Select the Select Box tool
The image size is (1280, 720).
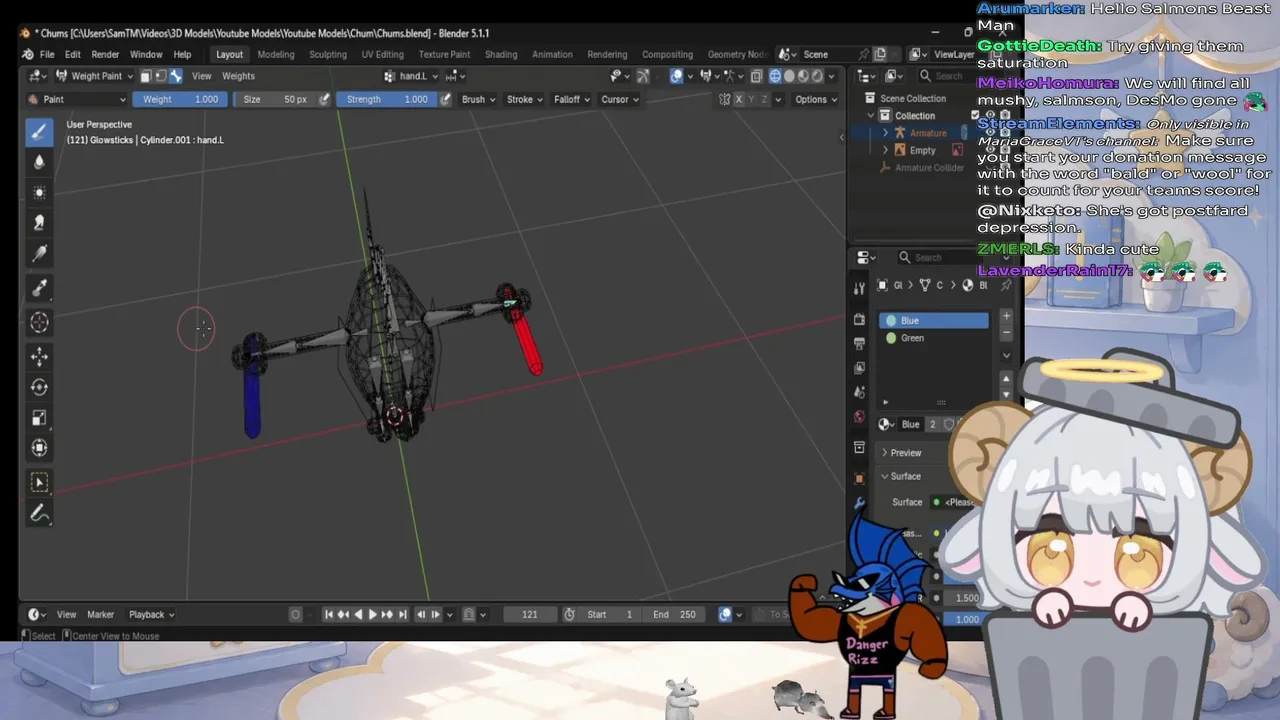pyautogui.click(x=40, y=483)
